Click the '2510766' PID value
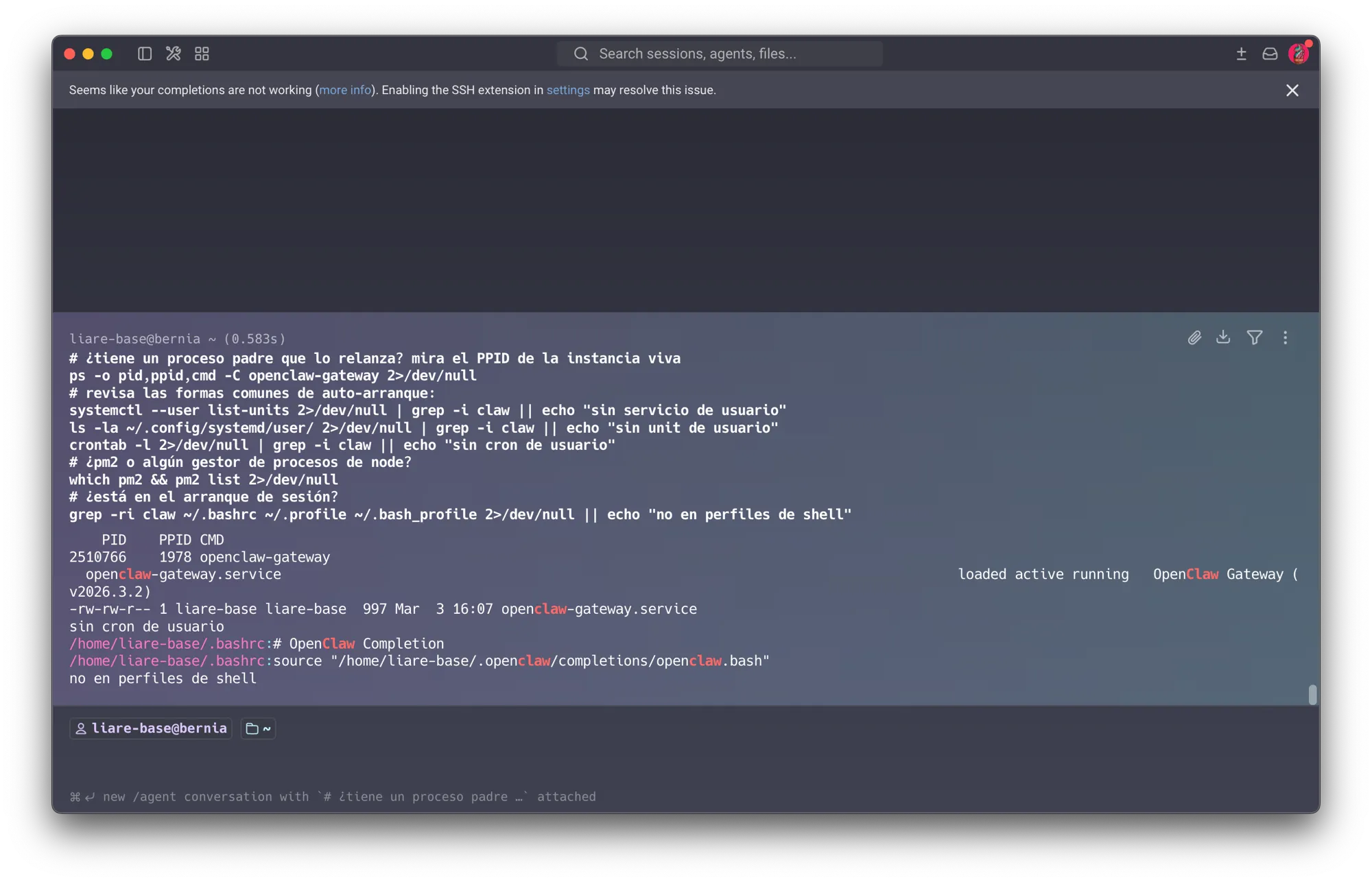1372x882 pixels. pyautogui.click(x=97, y=557)
